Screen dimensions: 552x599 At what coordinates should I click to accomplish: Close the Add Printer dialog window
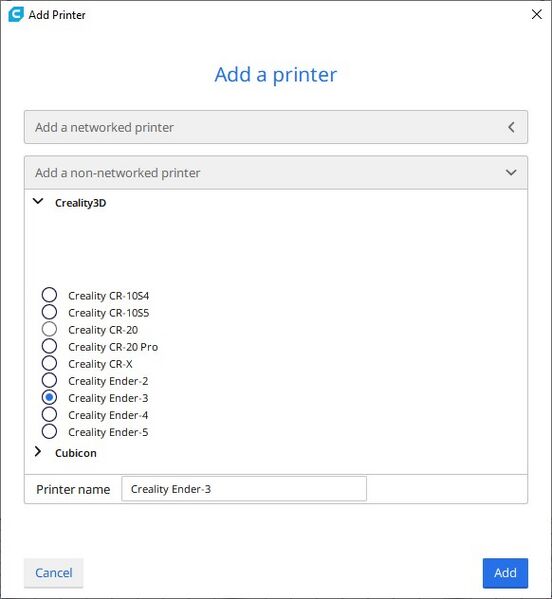[x=536, y=14]
